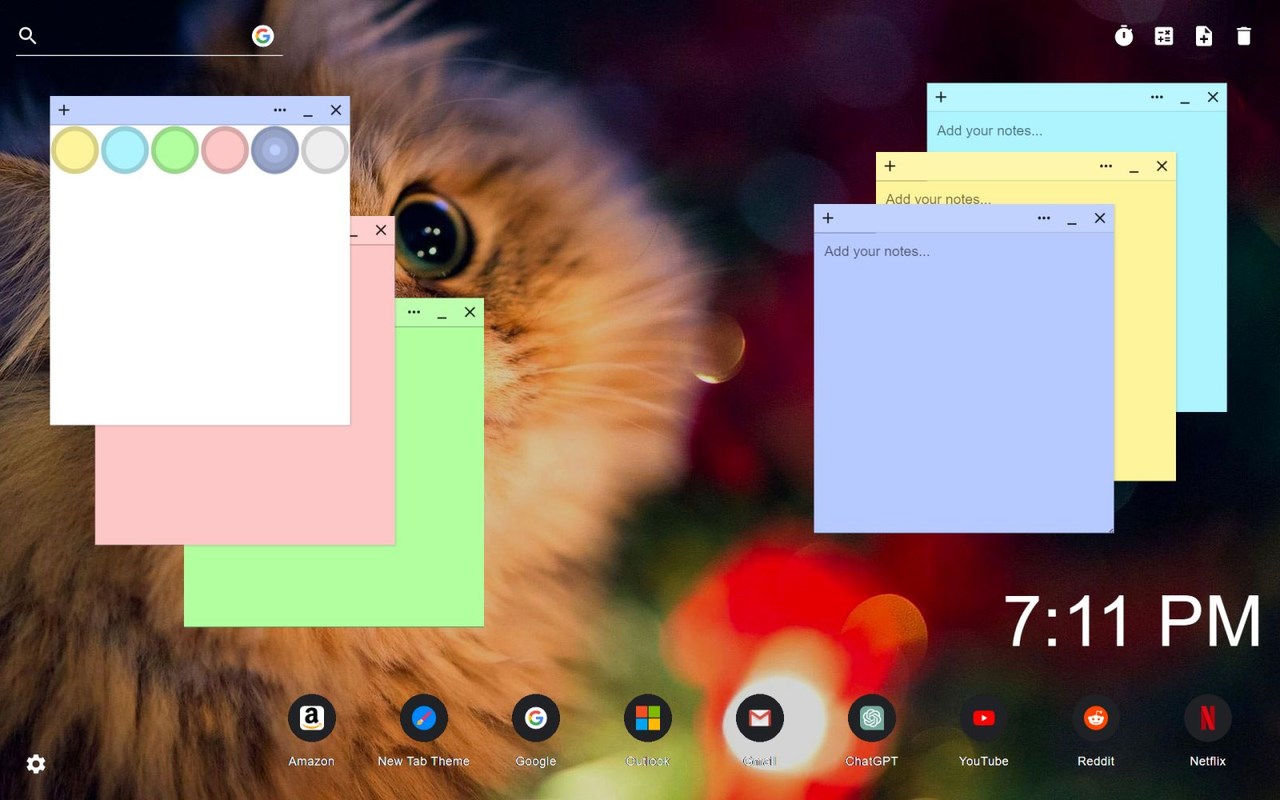Minimize the yellow note
The image size is (1280, 800).
pos(1134,168)
